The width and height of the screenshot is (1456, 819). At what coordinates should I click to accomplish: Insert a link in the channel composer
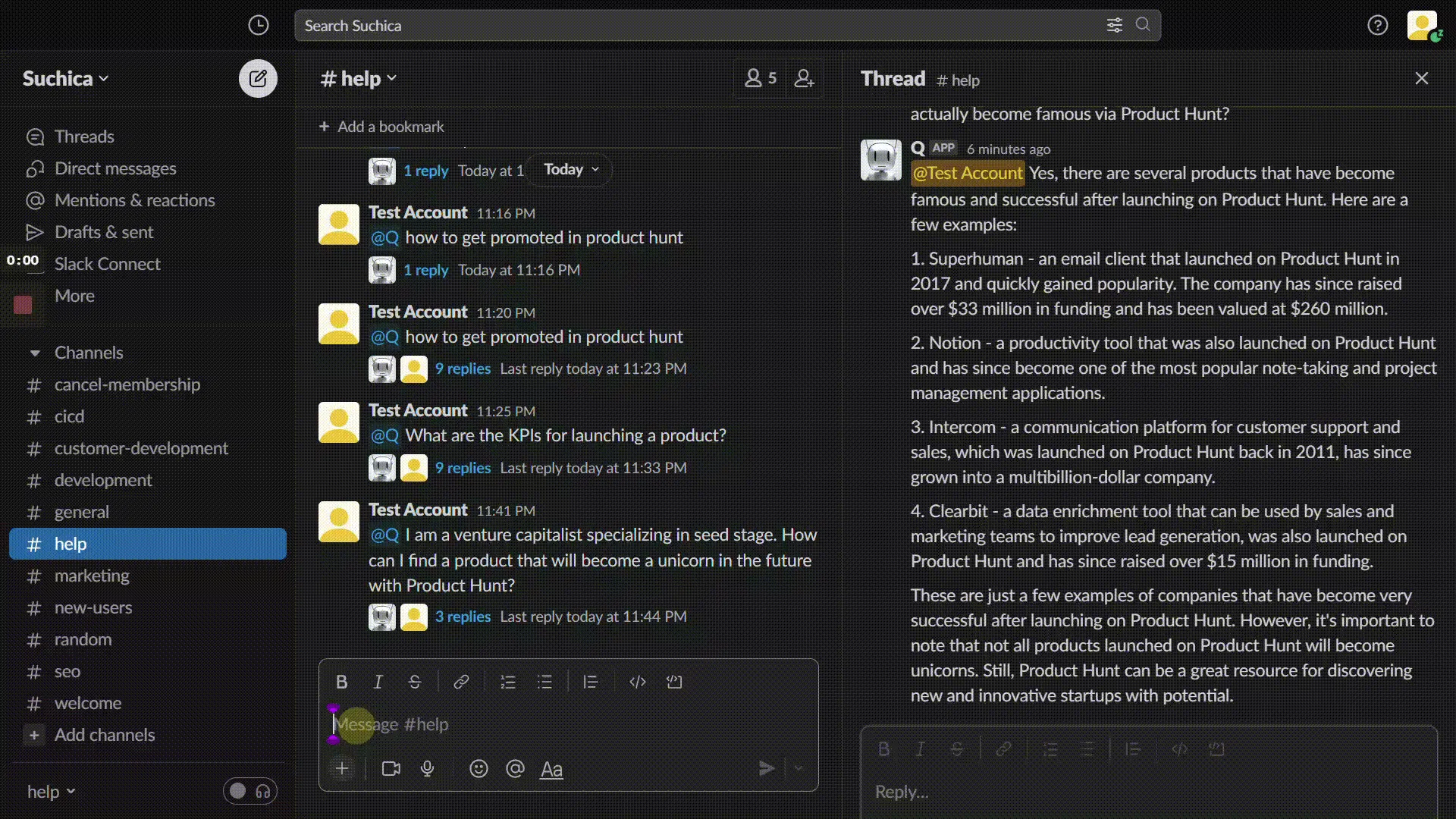(x=460, y=682)
